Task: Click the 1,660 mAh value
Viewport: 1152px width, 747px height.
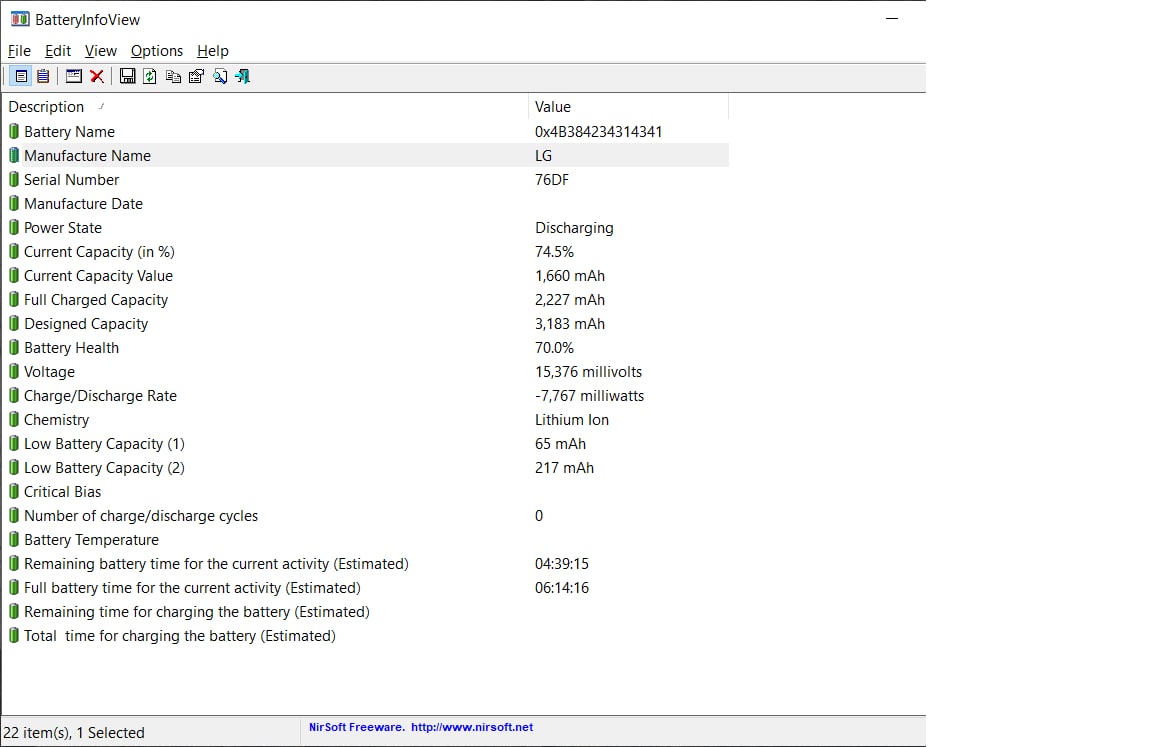Action: click(x=570, y=276)
